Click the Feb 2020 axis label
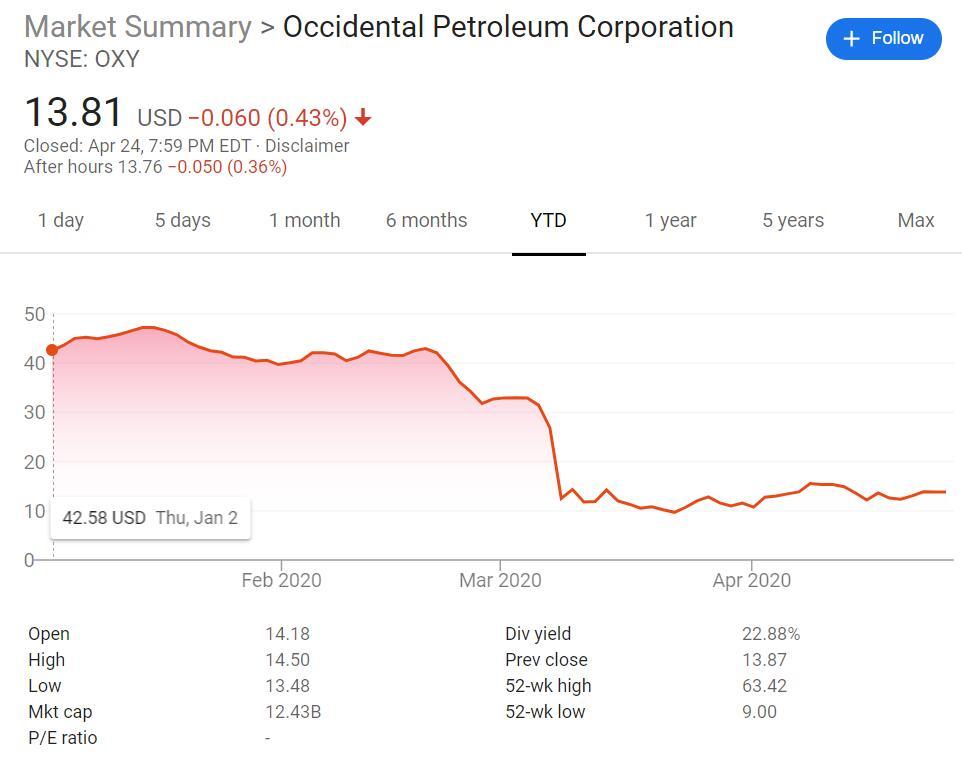Screen dimensions: 962x763 tap(281, 580)
